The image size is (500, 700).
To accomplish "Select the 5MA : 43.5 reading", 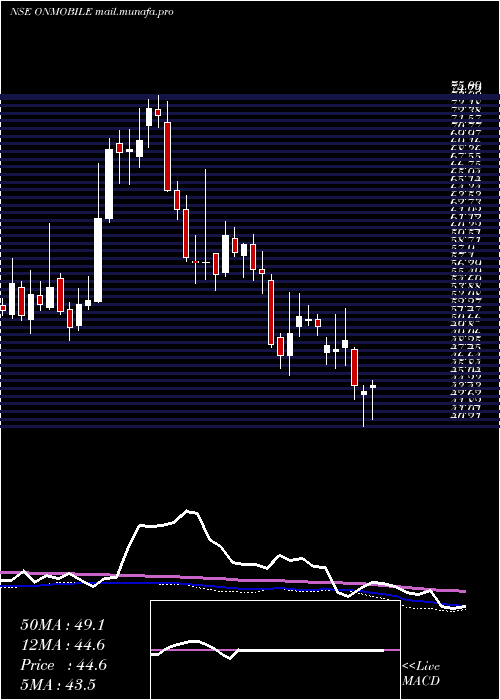I will click(x=58, y=685).
